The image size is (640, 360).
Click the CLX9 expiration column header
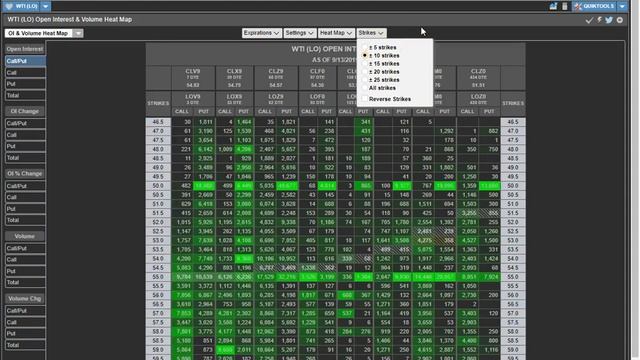tap(234, 78)
